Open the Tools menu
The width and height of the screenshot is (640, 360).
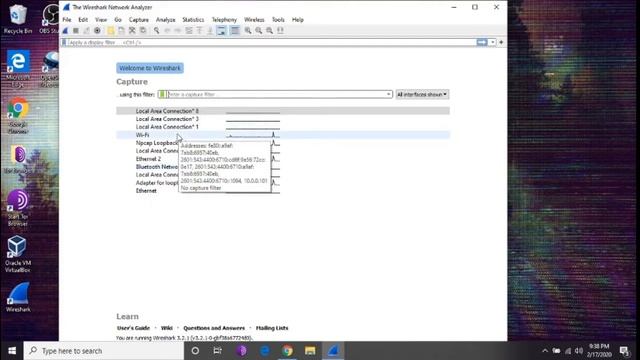(x=278, y=20)
